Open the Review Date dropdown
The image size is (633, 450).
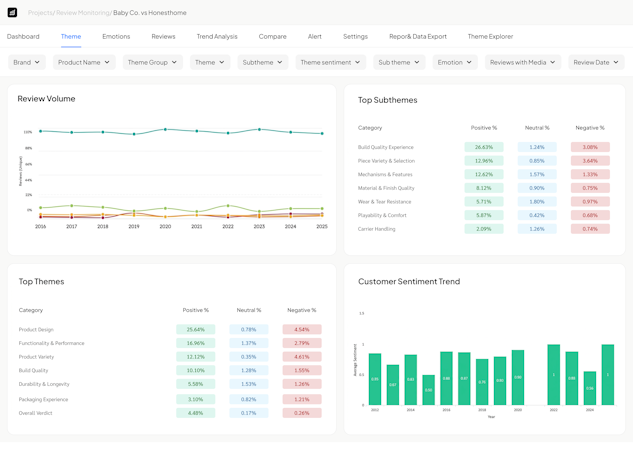coord(596,62)
